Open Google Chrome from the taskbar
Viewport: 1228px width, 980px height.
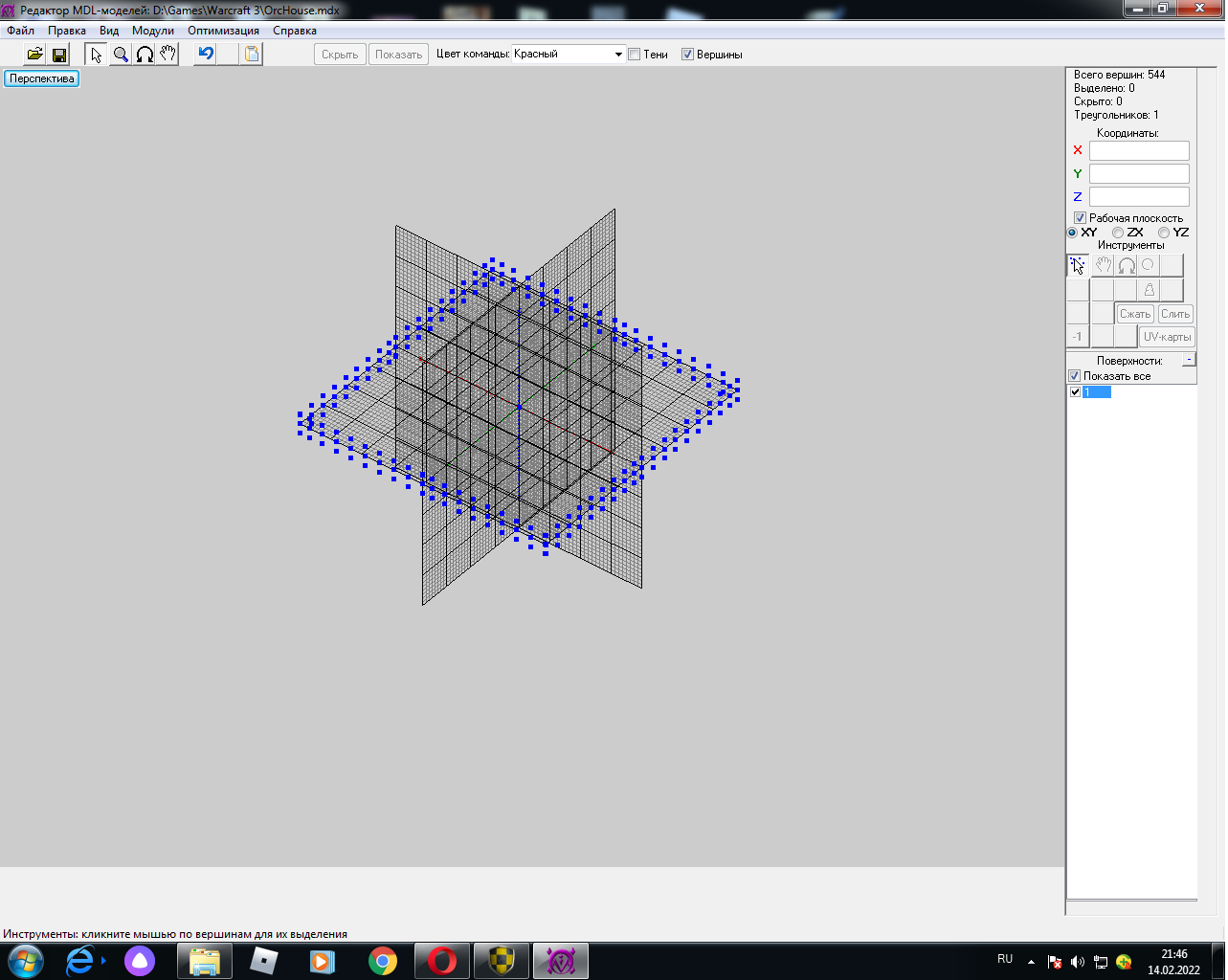[383, 961]
